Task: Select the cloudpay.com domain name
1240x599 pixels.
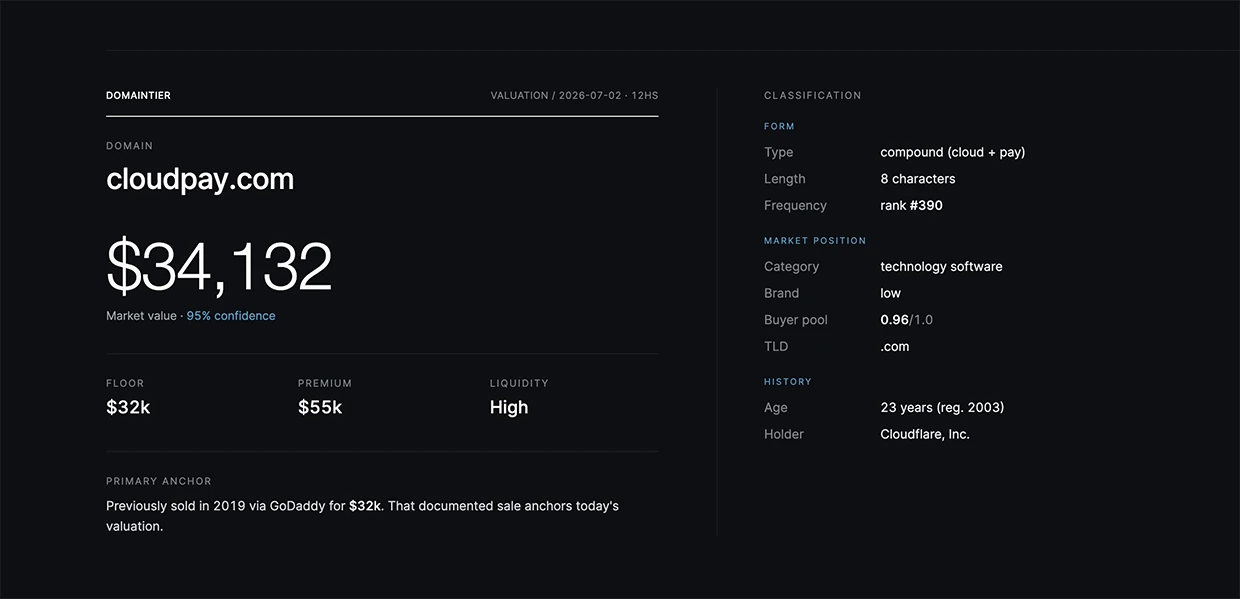Action: (x=200, y=180)
